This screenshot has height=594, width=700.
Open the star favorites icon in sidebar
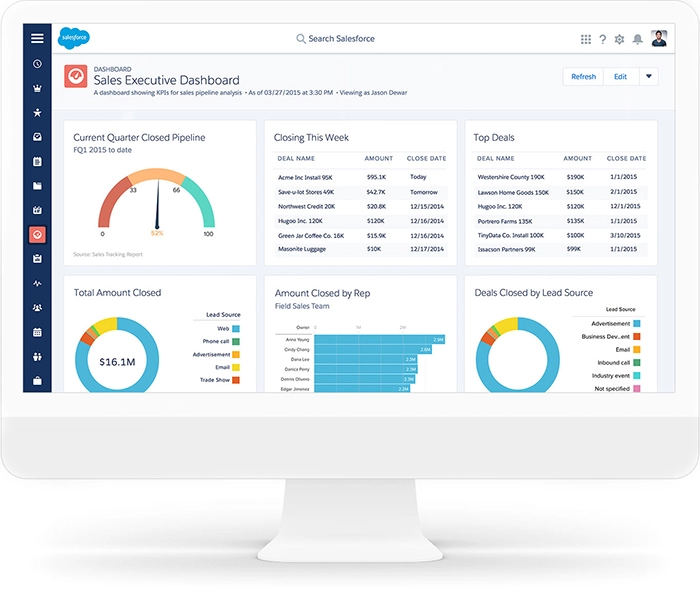(x=38, y=112)
